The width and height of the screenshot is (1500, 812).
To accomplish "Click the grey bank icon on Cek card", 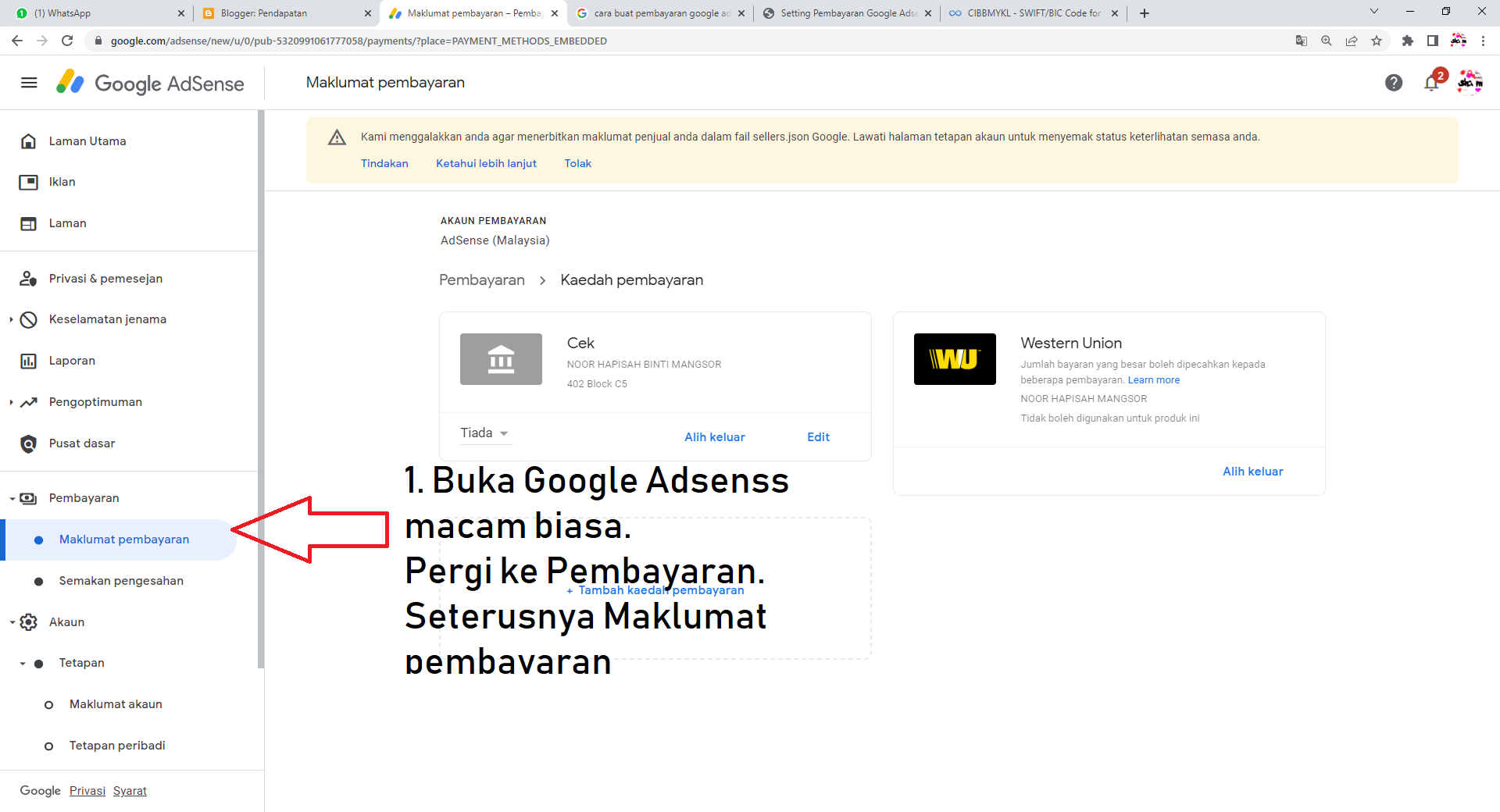I will click(x=501, y=359).
